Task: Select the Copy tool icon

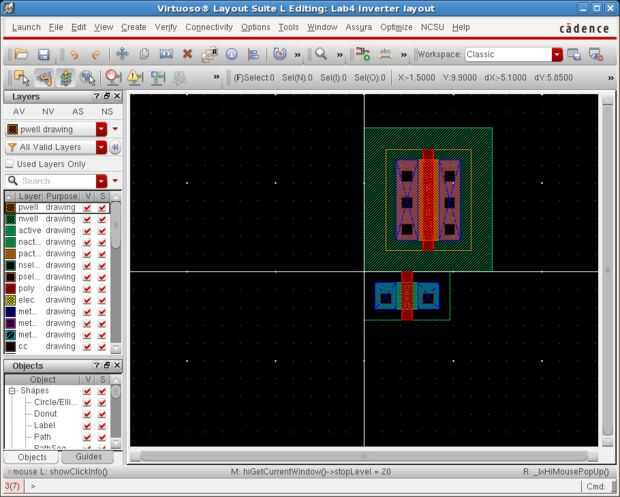Action: click(x=144, y=54)
